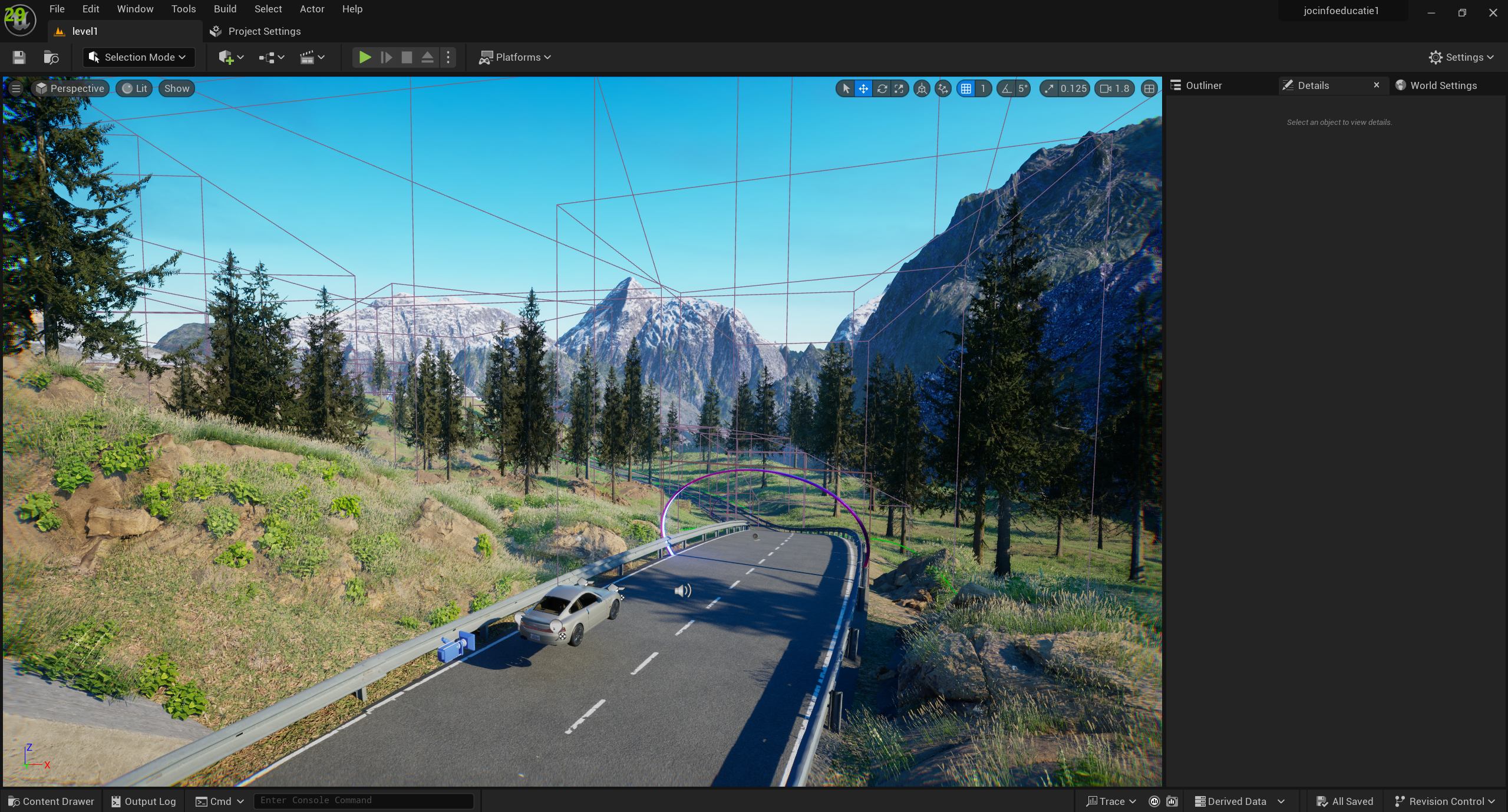Select the rotate transform tool
Screen dimensions: 1508x812
(882, 88)
